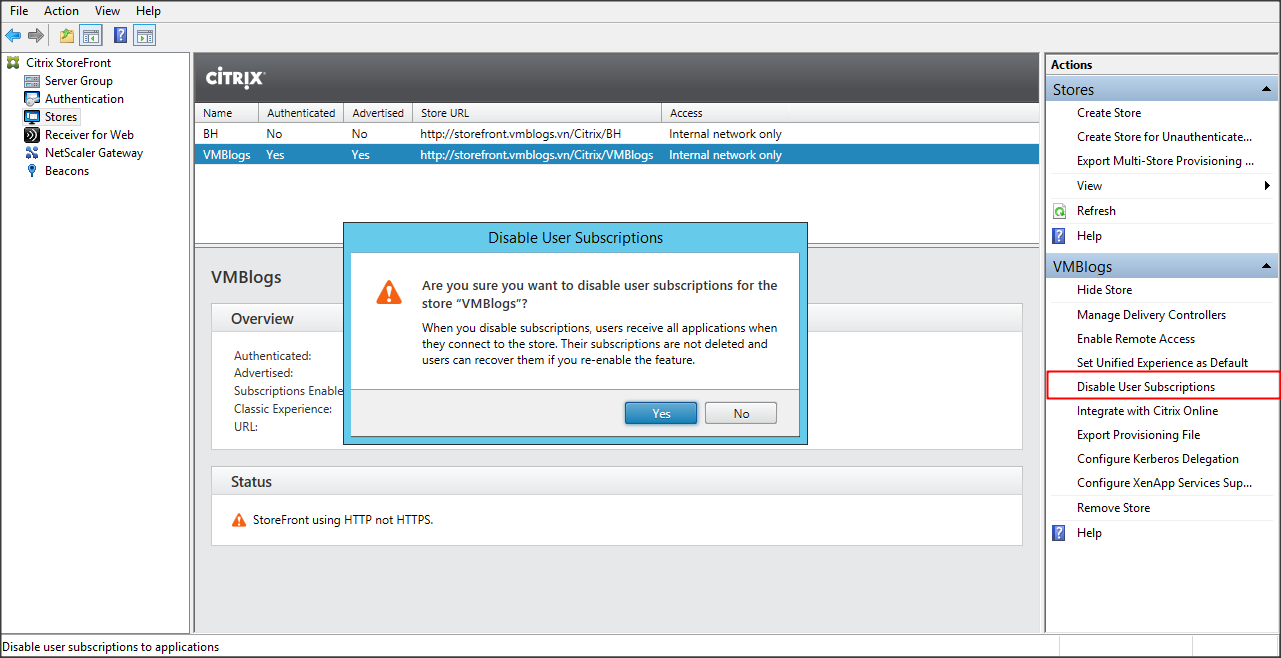This screenshot has width=1281, height=658.
Task: Click No to cancel disabling subscriptions
Action: 741,413
